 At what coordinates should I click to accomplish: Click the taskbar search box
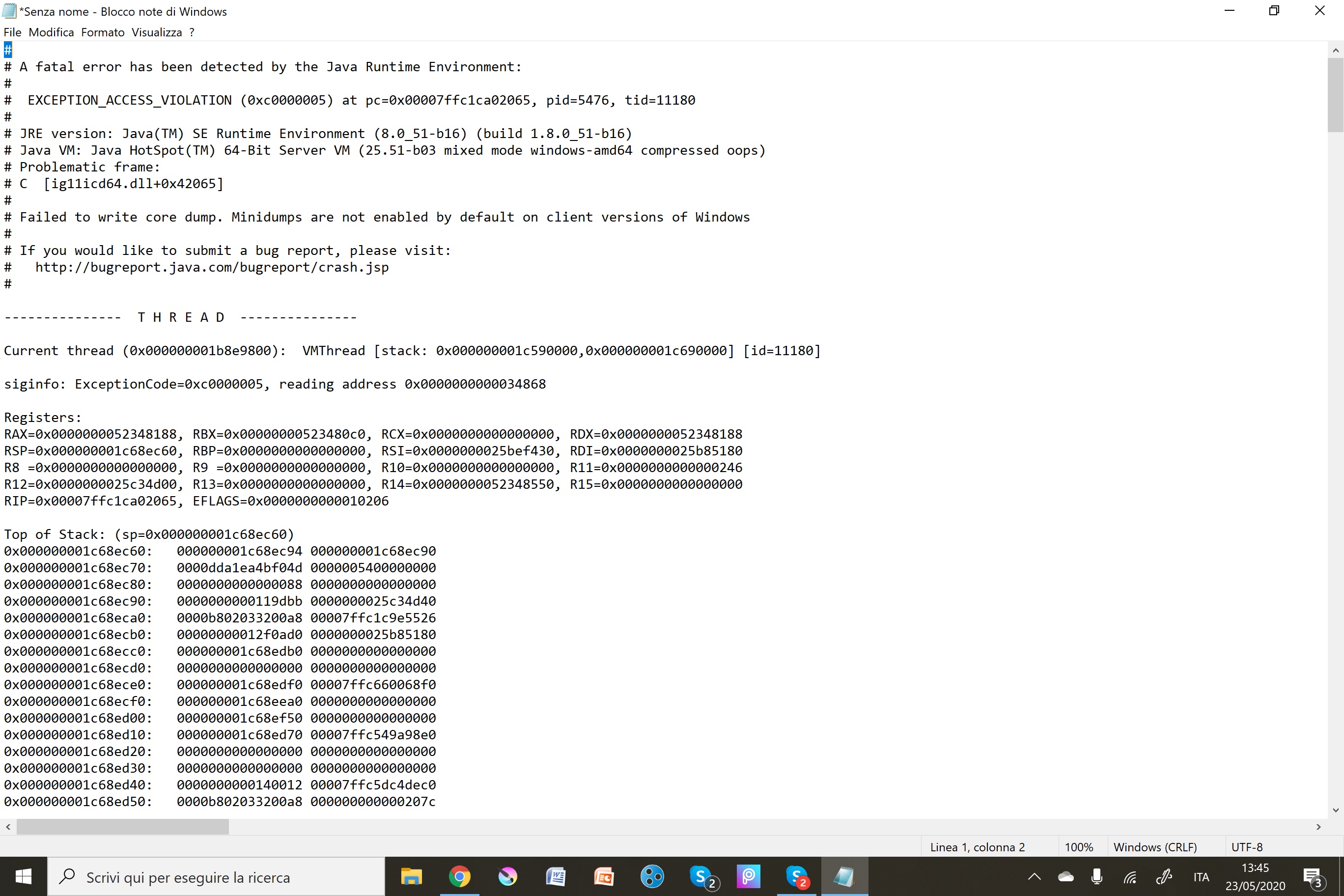(x=217, y=876)
